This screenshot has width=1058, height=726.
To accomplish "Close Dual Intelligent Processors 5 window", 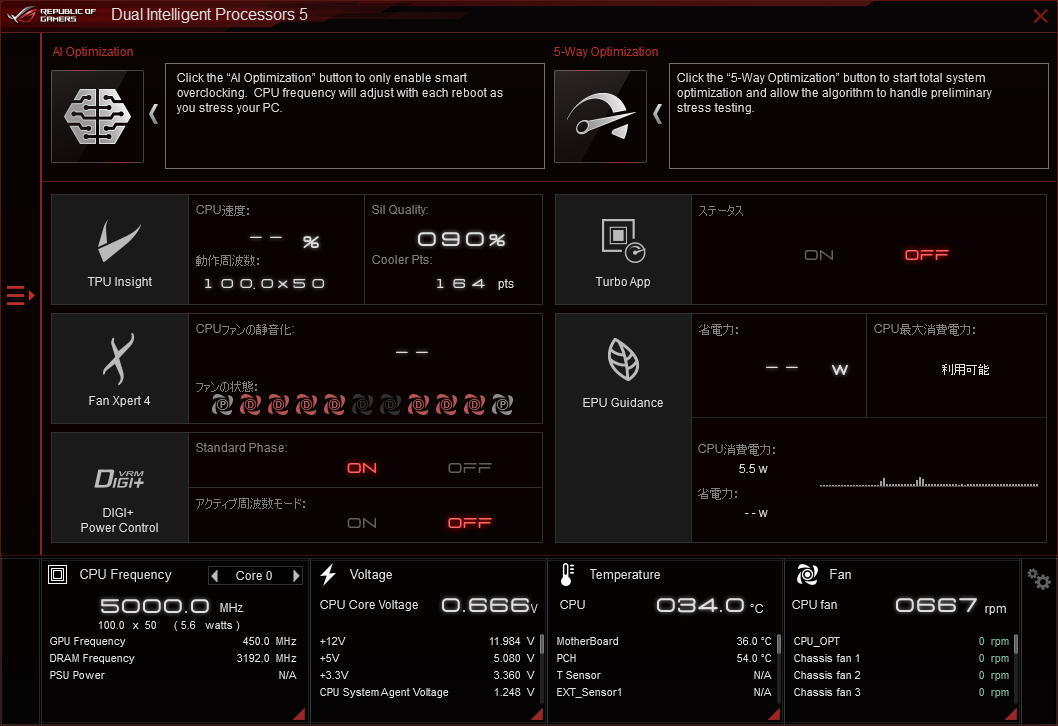I will point(1040,16).
